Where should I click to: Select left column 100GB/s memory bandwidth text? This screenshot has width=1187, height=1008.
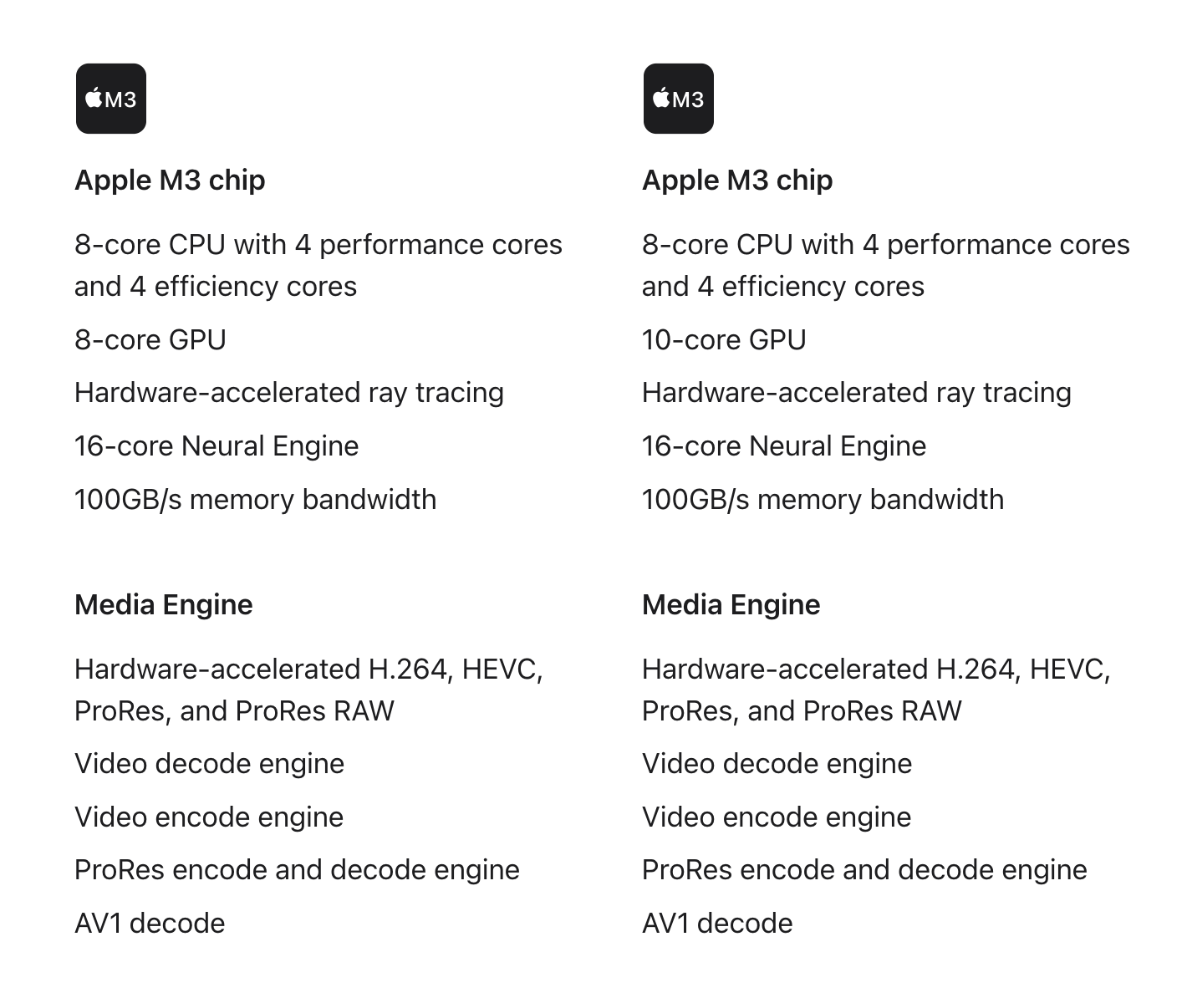[x=256, y=500]
